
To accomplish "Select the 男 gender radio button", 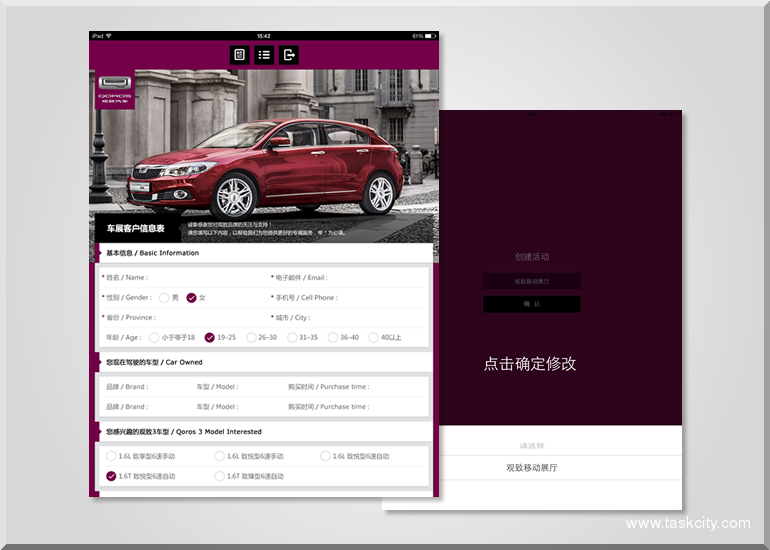I will [x=164, y=298].
